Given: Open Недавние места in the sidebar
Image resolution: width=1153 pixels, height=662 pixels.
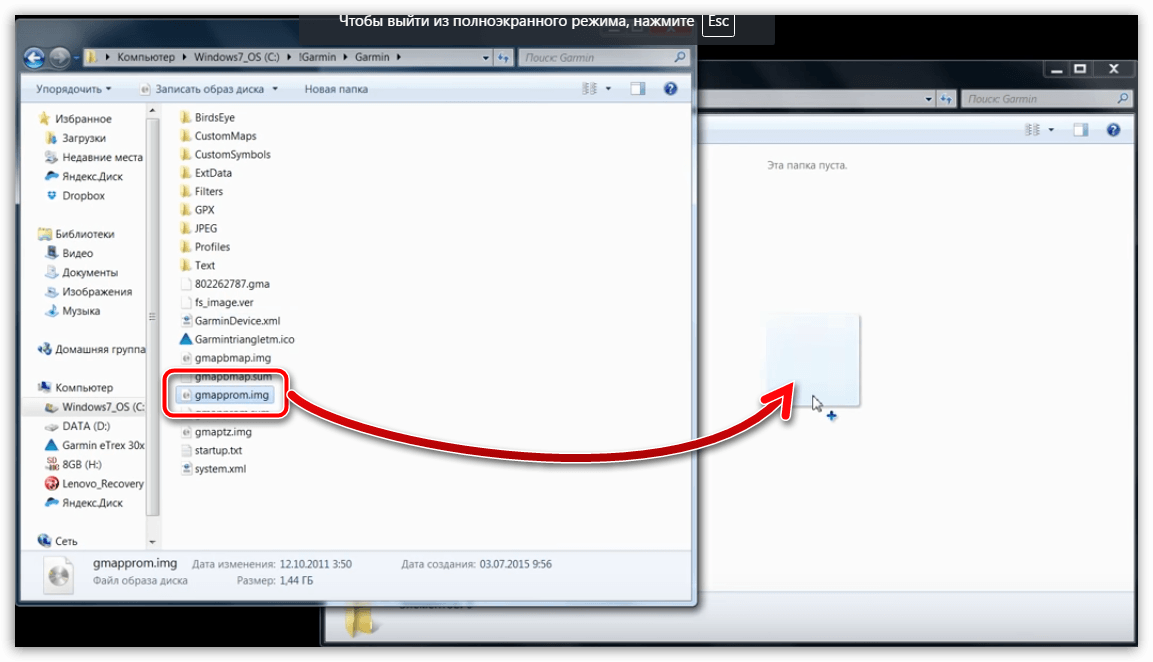Looking at the screenshot, I should pos(94,157).
